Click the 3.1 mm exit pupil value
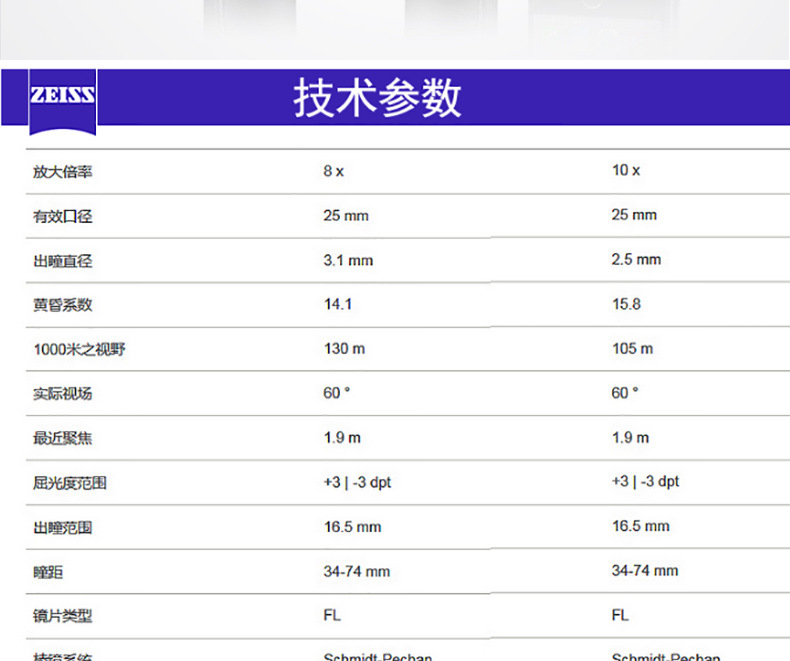The width and height of the screenshot is (790, 661). (348, 260)
